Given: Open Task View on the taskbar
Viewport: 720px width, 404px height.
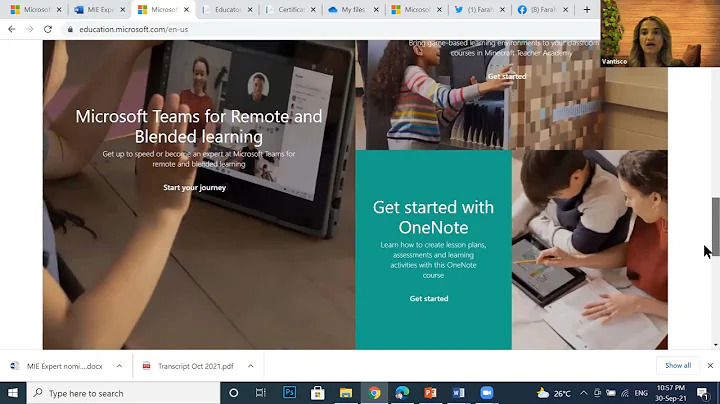Looking at the screenshot, I should (260, 393).
